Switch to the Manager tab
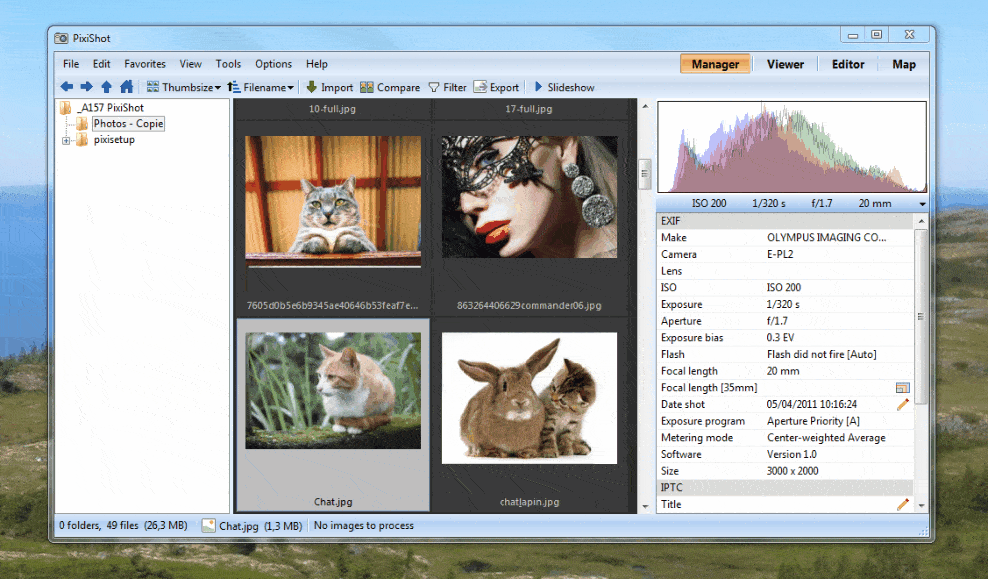This screenshot has height=579, width=988. click(715, 64)
